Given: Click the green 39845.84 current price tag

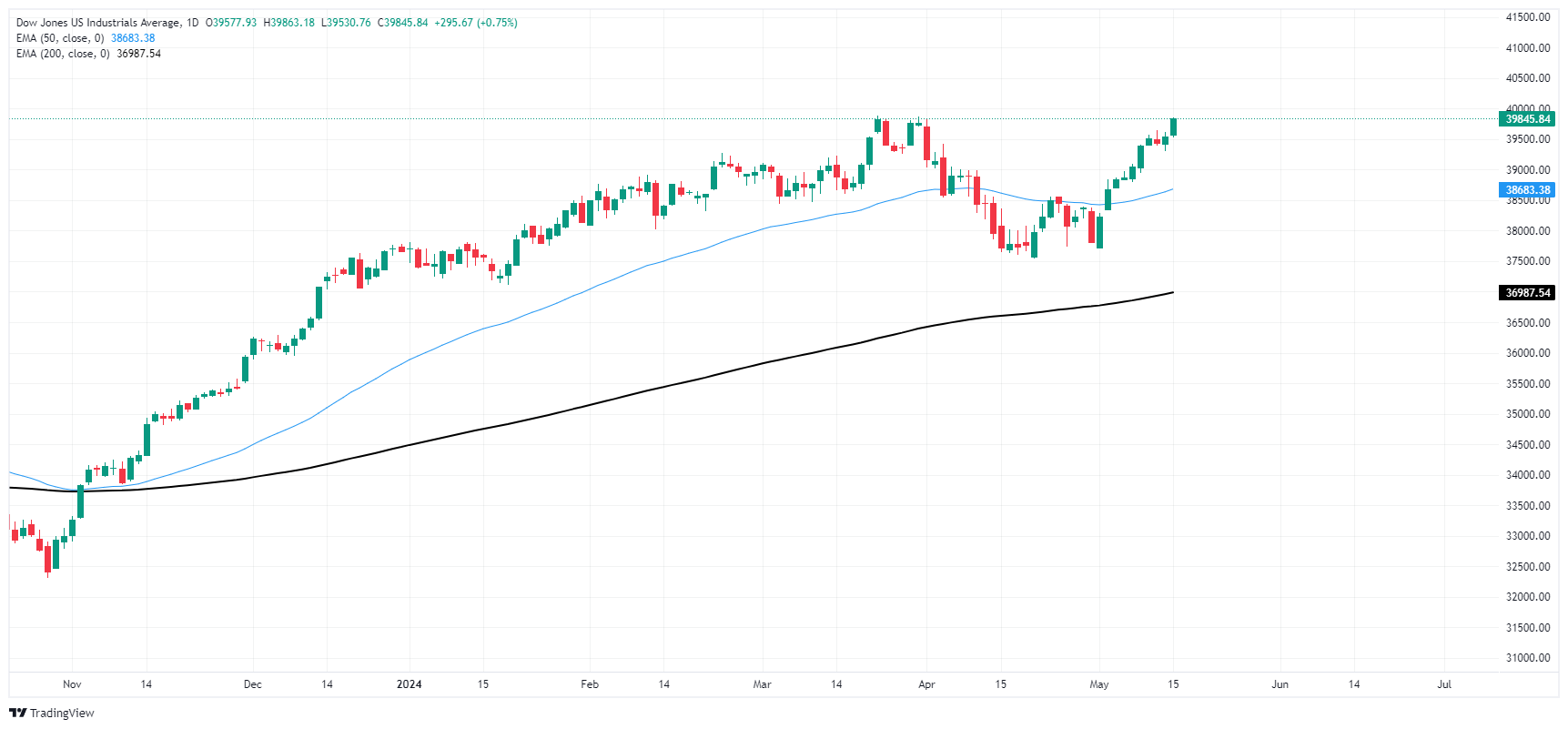Looking at the screenshot, I should pyautogui.click(x=1527, y=119).
